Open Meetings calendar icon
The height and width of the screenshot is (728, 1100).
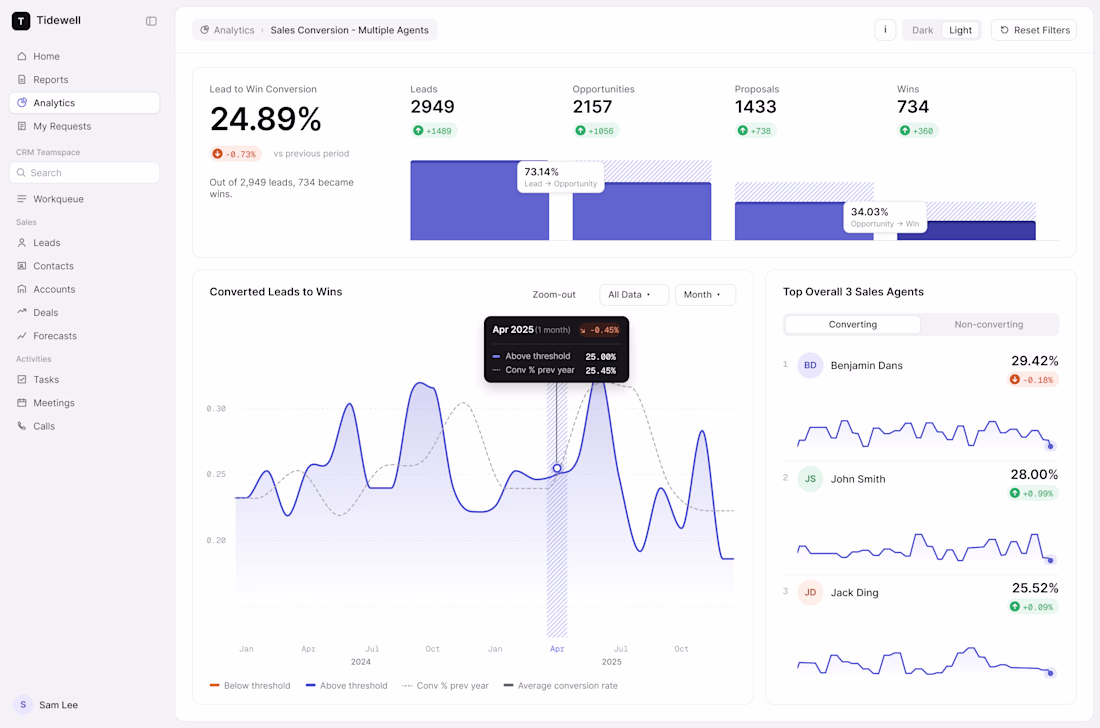[x=22, y=403]
